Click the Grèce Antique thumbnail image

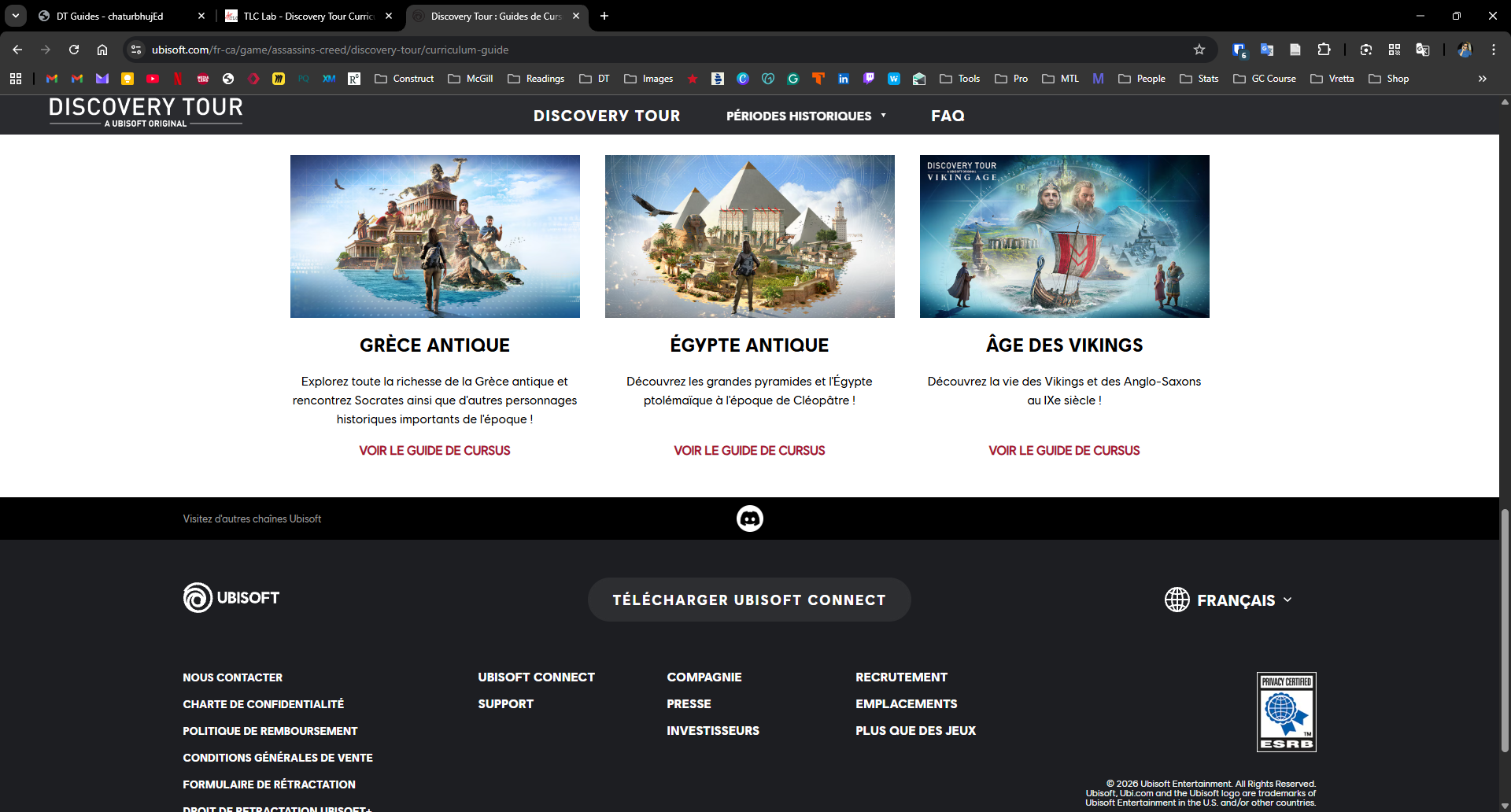click(x=434, y=236)
